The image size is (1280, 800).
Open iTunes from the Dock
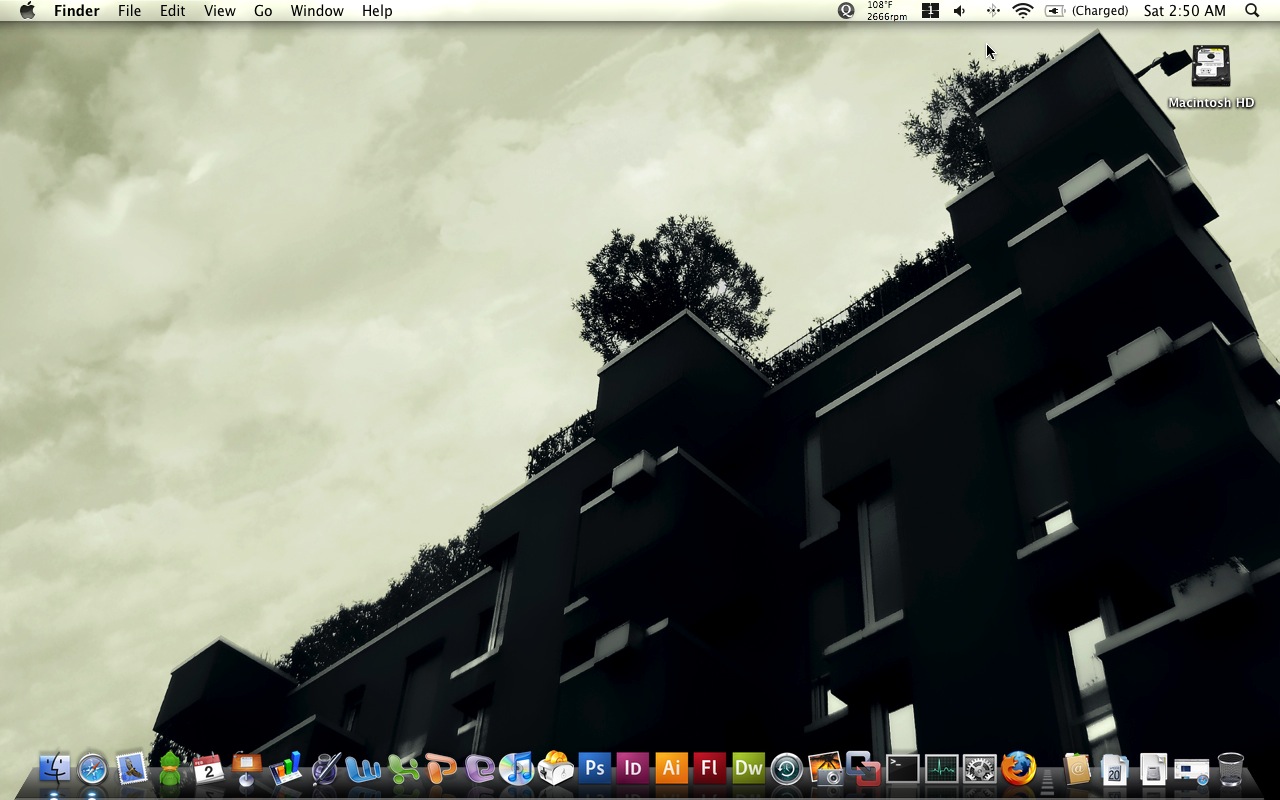coord(518,769)
